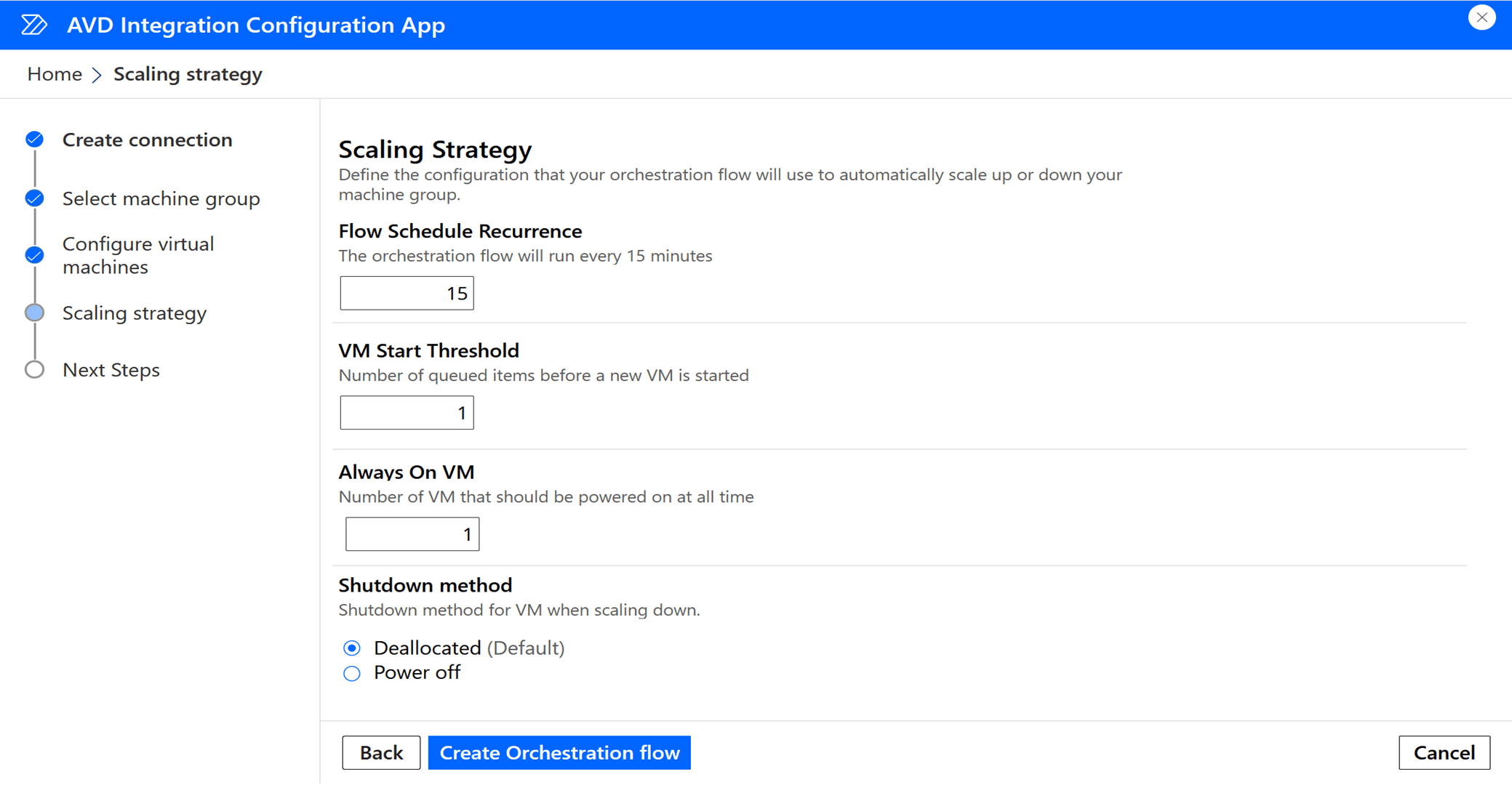
Task: Click the Power Automate logo icon
Action: click(34, 25)
